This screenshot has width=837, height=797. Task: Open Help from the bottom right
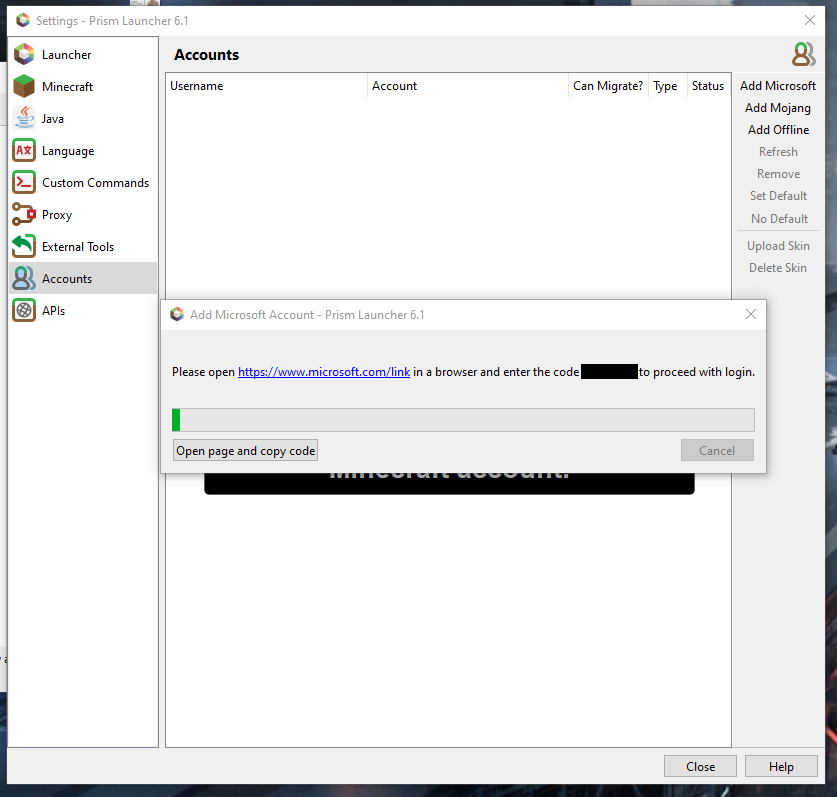tap(781, 766)
